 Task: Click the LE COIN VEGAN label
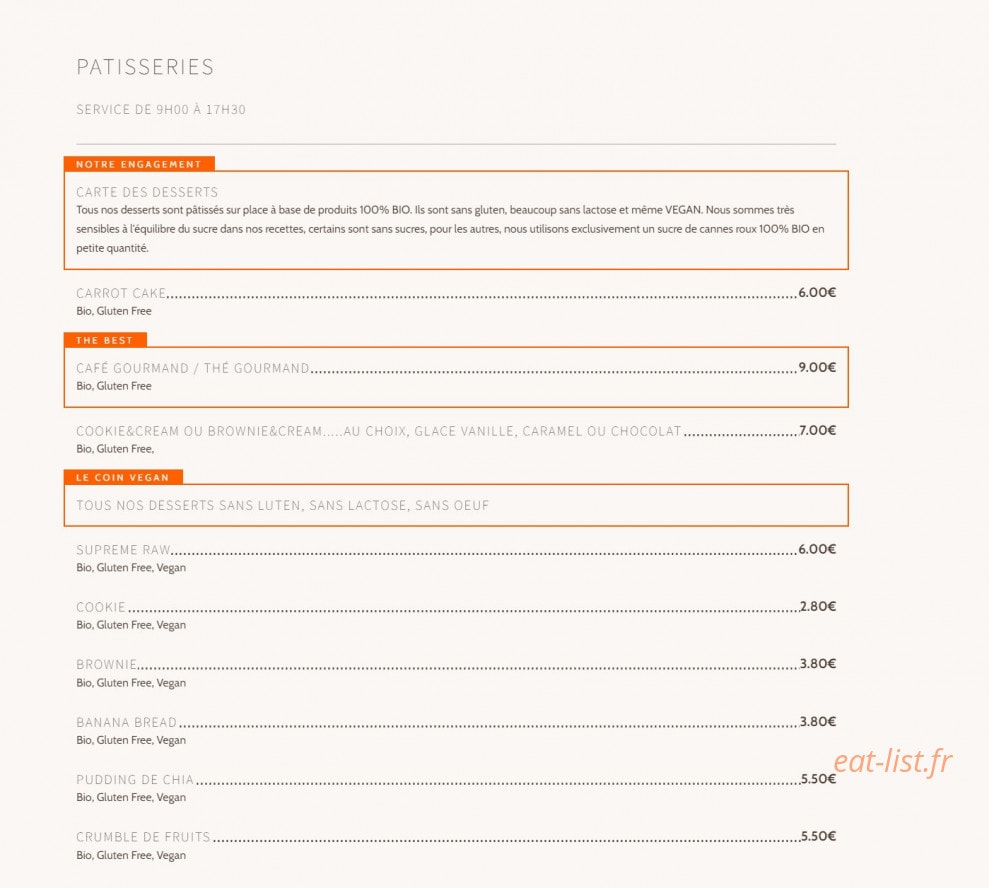point(123,477)
